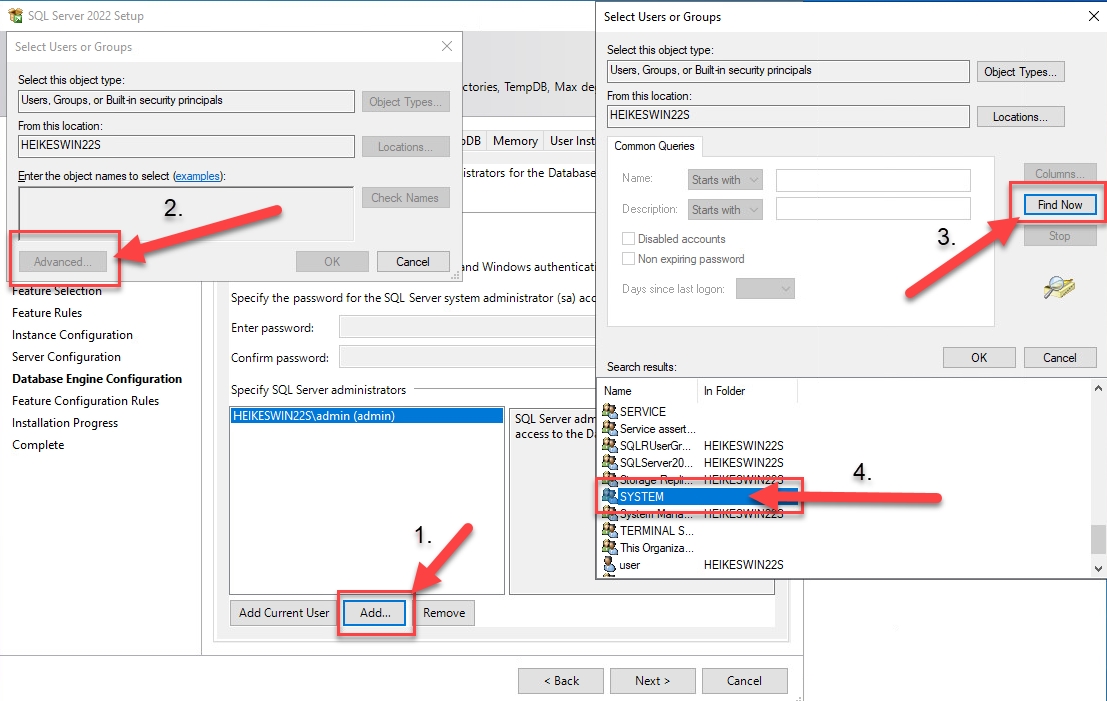Select Server Configuration in setup steps

[66, 357]
